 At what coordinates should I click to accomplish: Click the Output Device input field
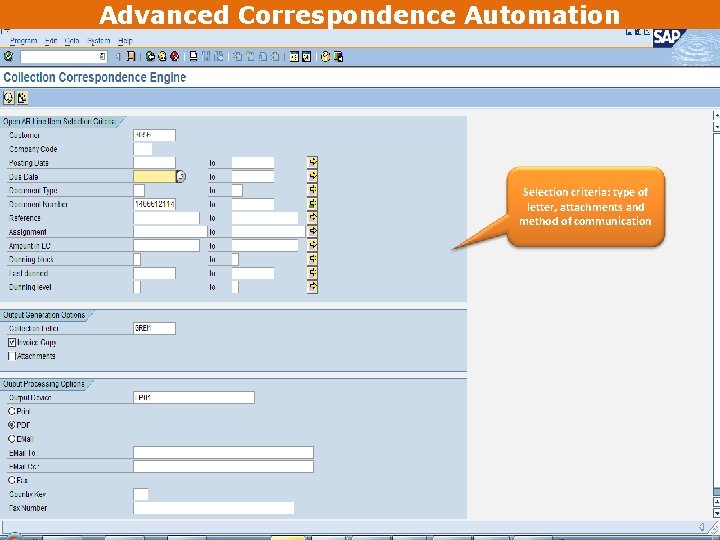pos(194,397)
